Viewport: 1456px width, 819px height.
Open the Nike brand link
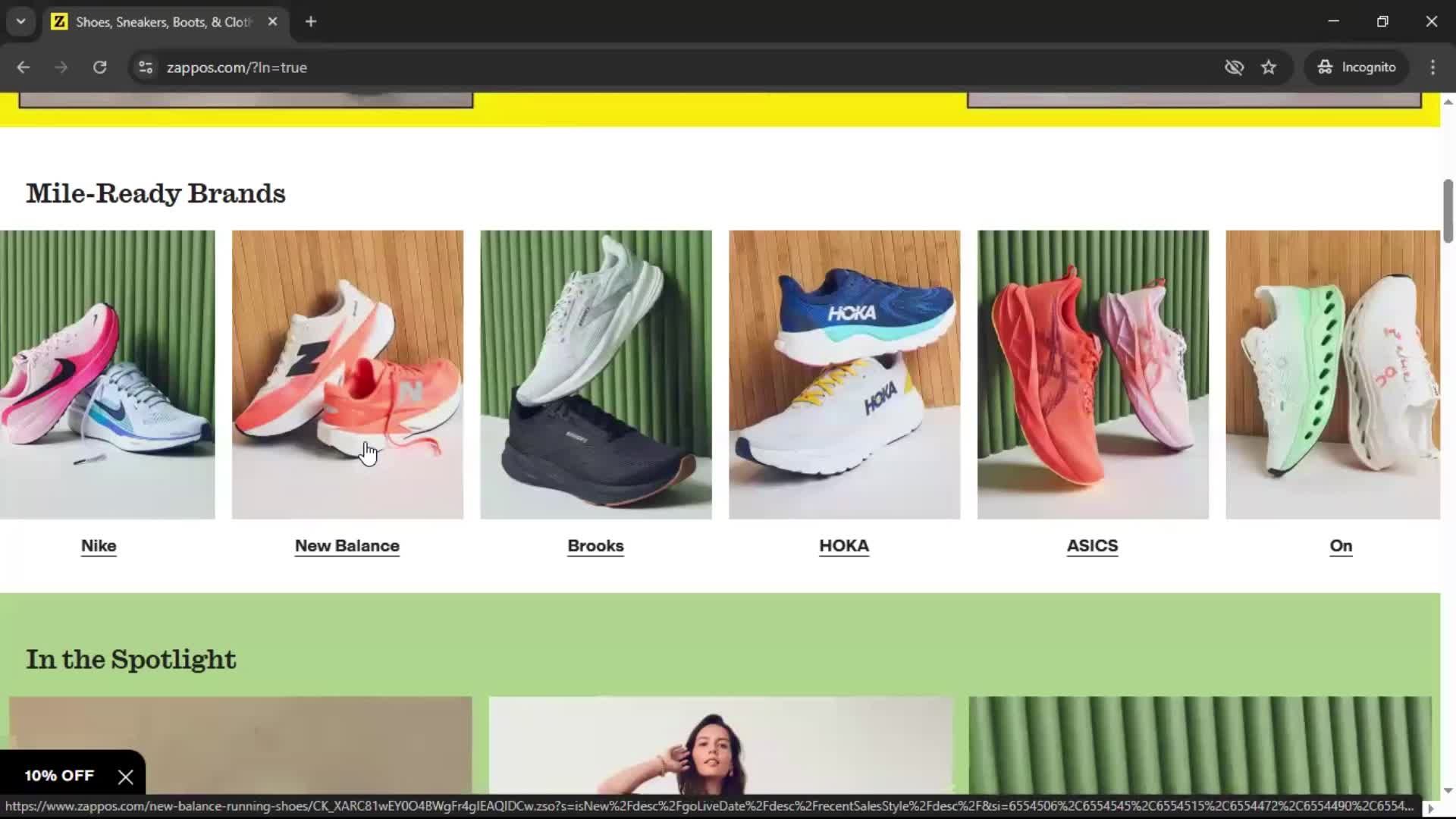pyautogui.click(x=99, y=546)
